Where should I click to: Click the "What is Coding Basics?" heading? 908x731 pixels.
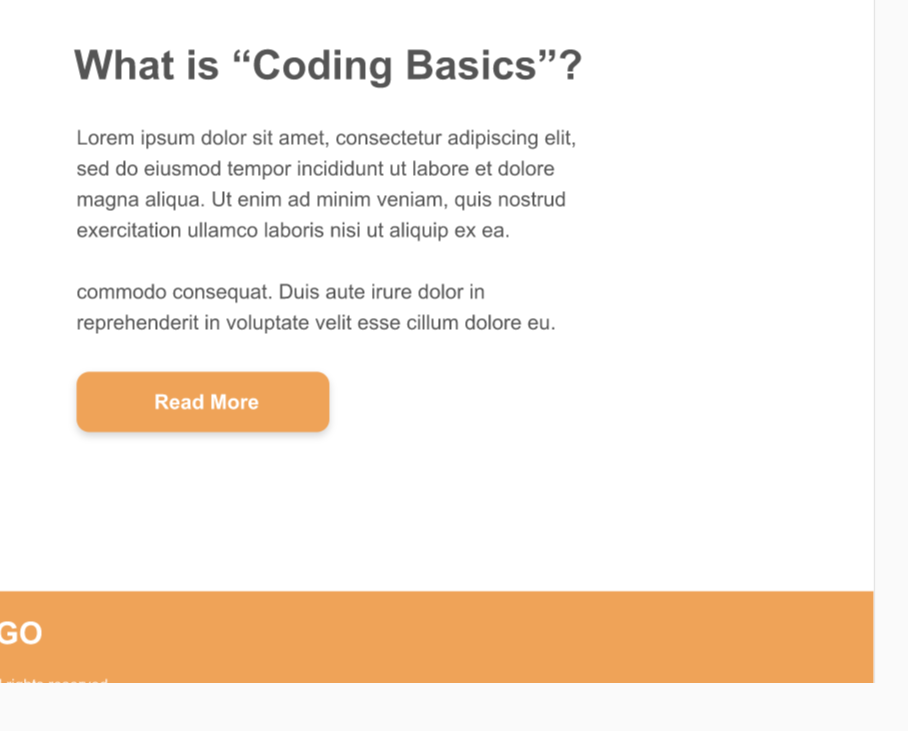(327, 66)
